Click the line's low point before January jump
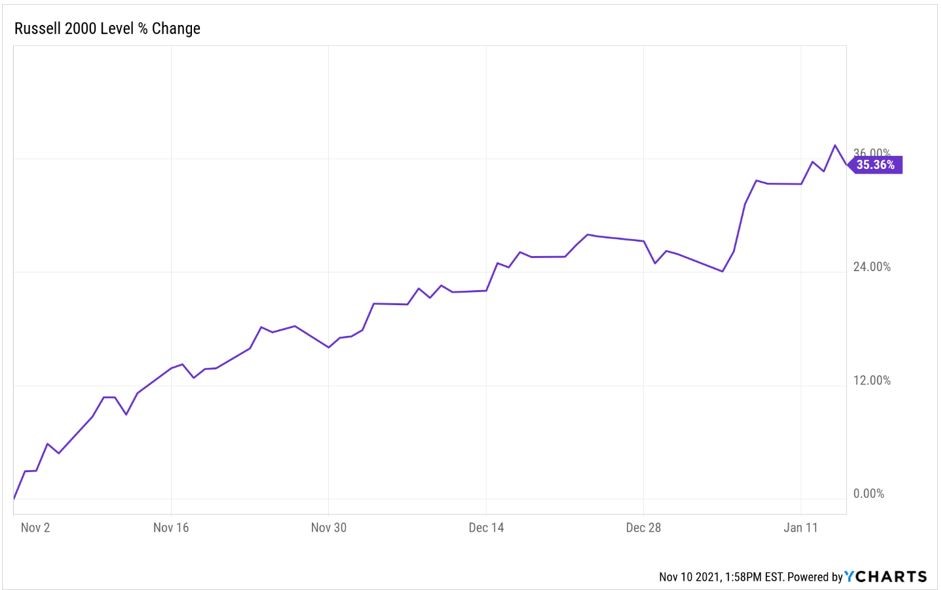The width and height of the screenshot is (941, 590). pyautogui.click(x=722, y=271)
